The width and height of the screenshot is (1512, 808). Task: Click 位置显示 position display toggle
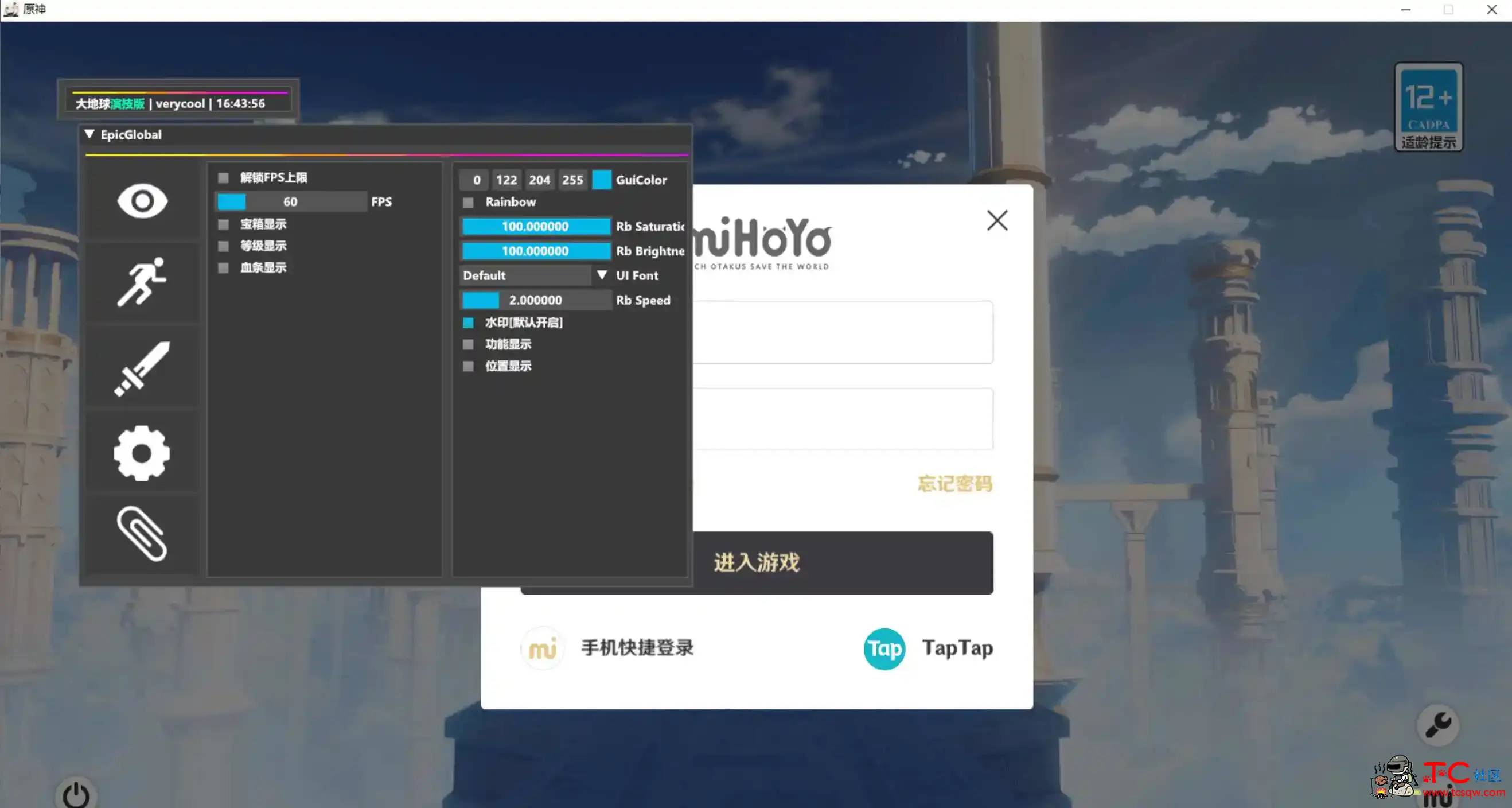(468, 365)
